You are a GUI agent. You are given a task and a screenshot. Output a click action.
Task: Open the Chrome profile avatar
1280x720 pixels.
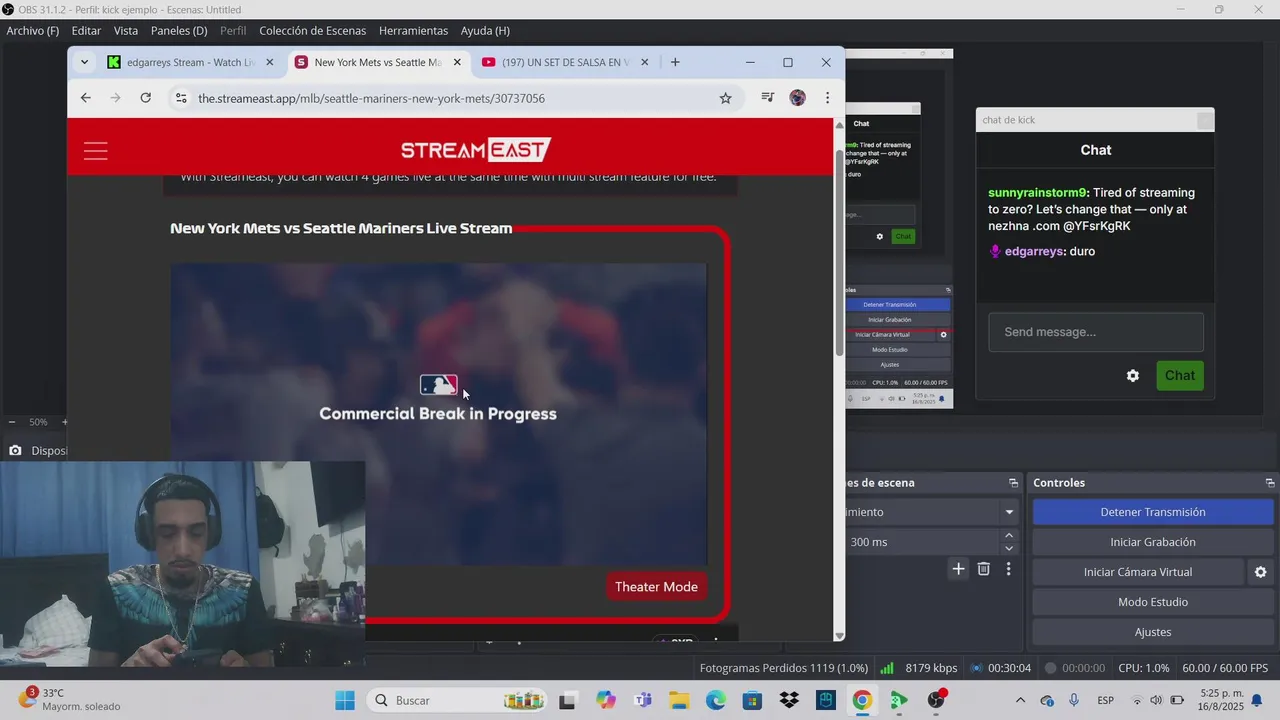point(797,98)
